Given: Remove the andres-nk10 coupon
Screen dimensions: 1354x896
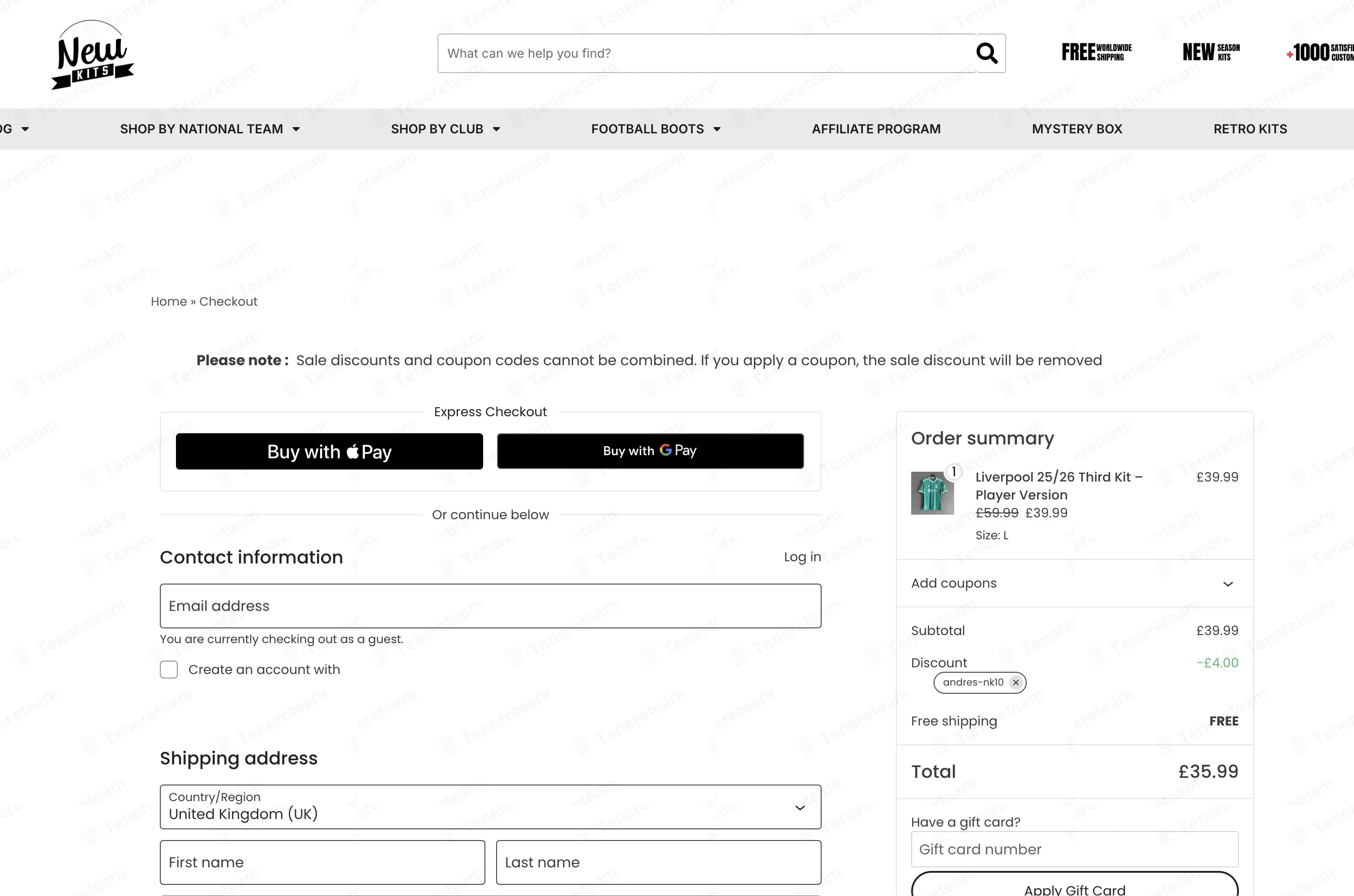Looking at the screenshot, I should [x=1015, y=682].
